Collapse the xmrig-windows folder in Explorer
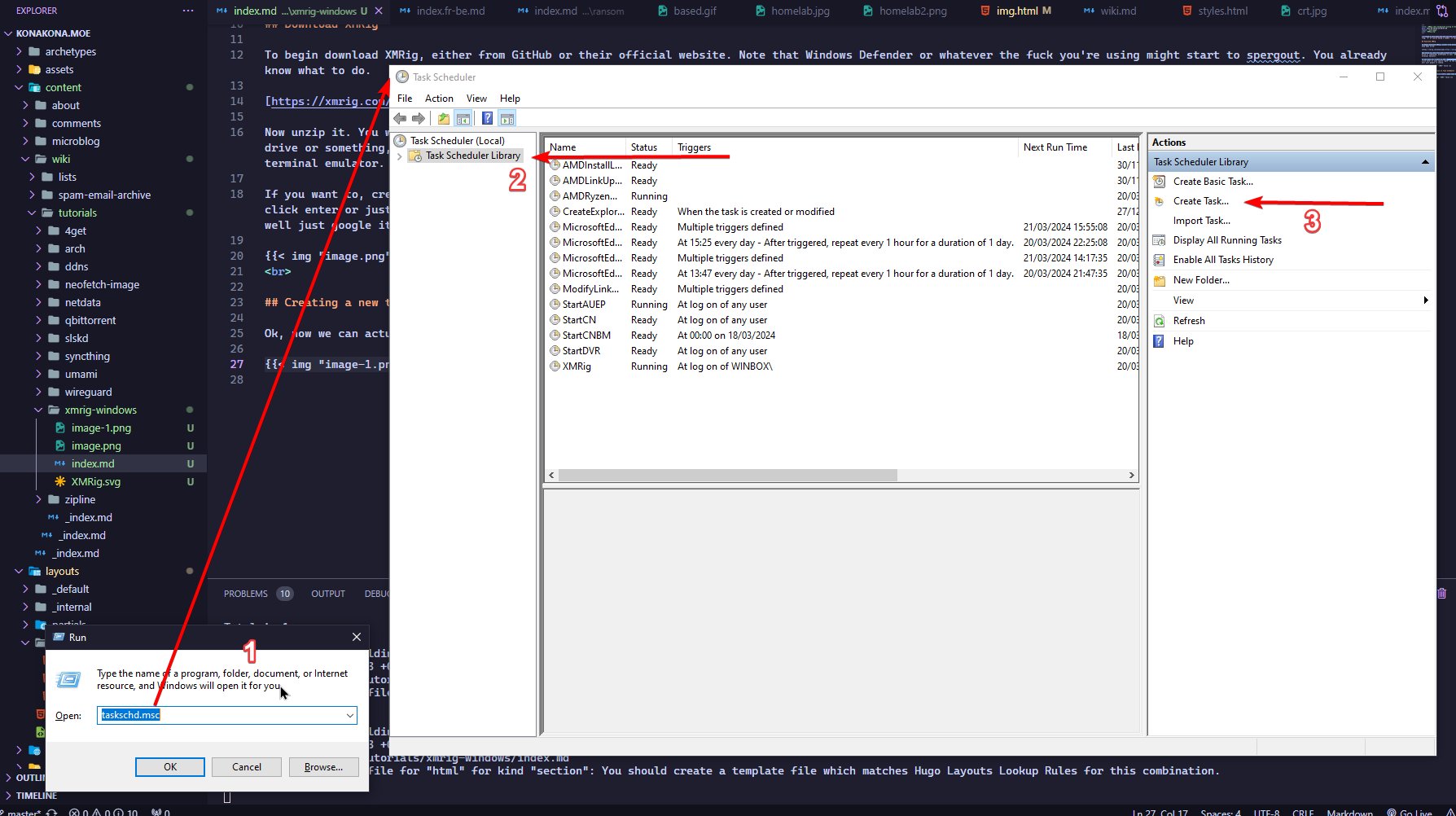Viewport: 1456px width, 816px height. [38, 410]
